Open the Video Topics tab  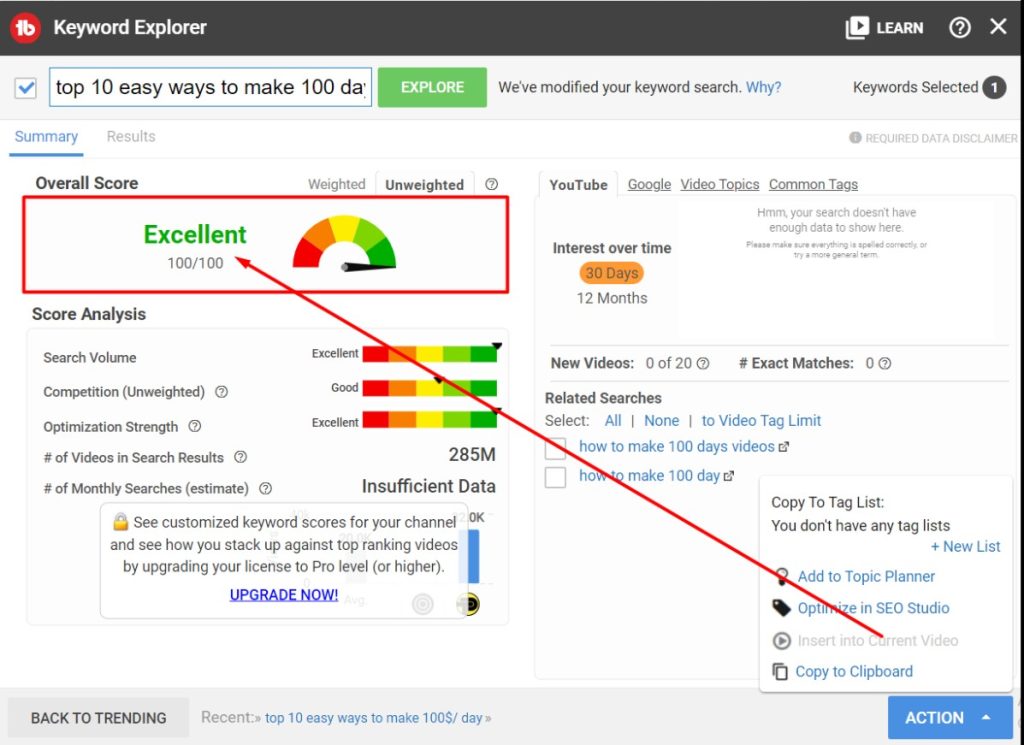coord(720,185)
